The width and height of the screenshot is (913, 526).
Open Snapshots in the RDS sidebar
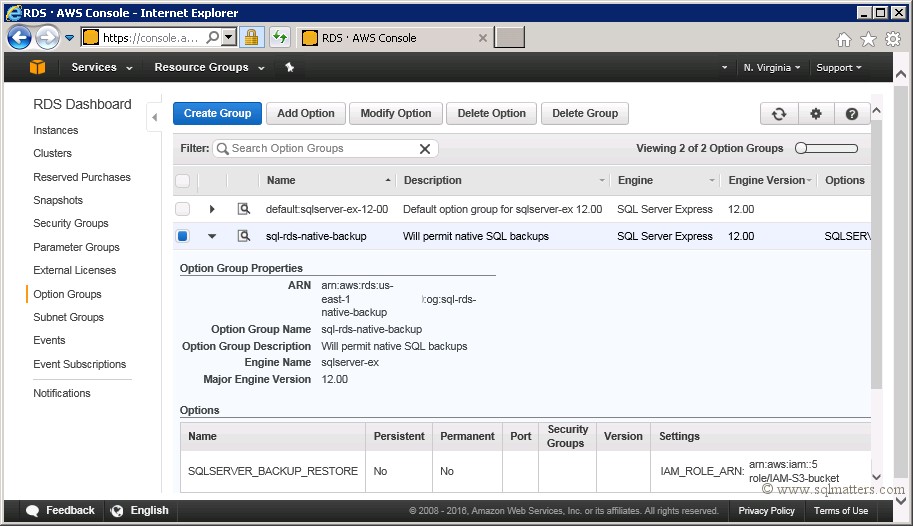tap(58, 200)
